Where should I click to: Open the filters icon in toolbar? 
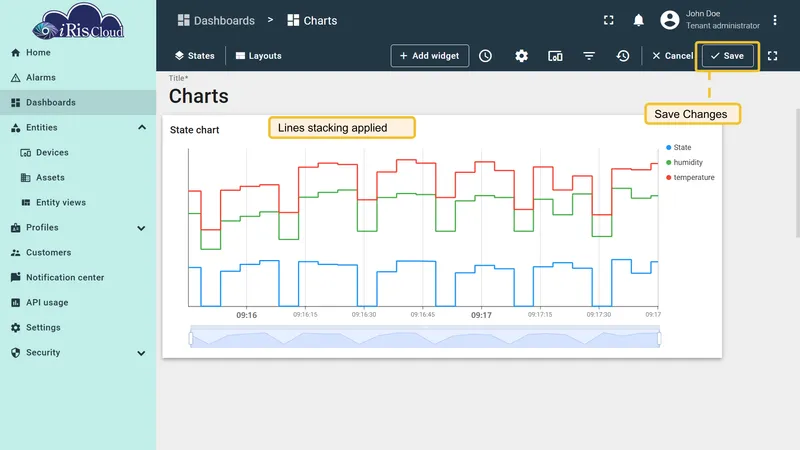pyautogui.click(x=589, y=56)
